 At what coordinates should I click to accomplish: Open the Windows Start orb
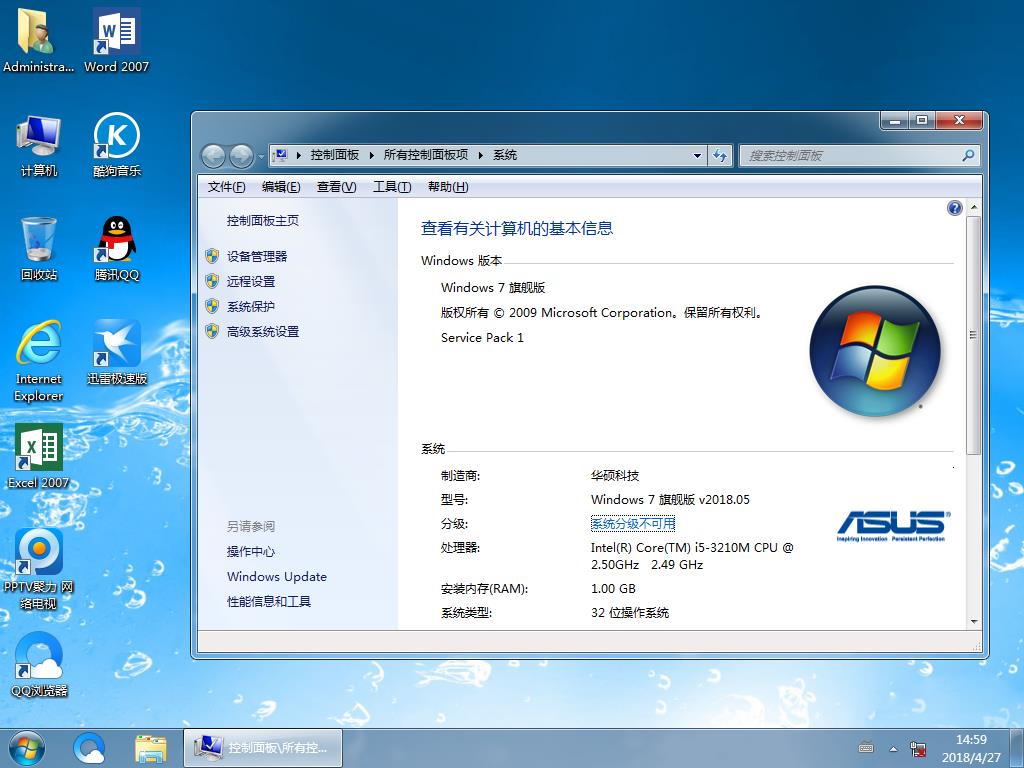pyautogui.click(x=27, y=748)
